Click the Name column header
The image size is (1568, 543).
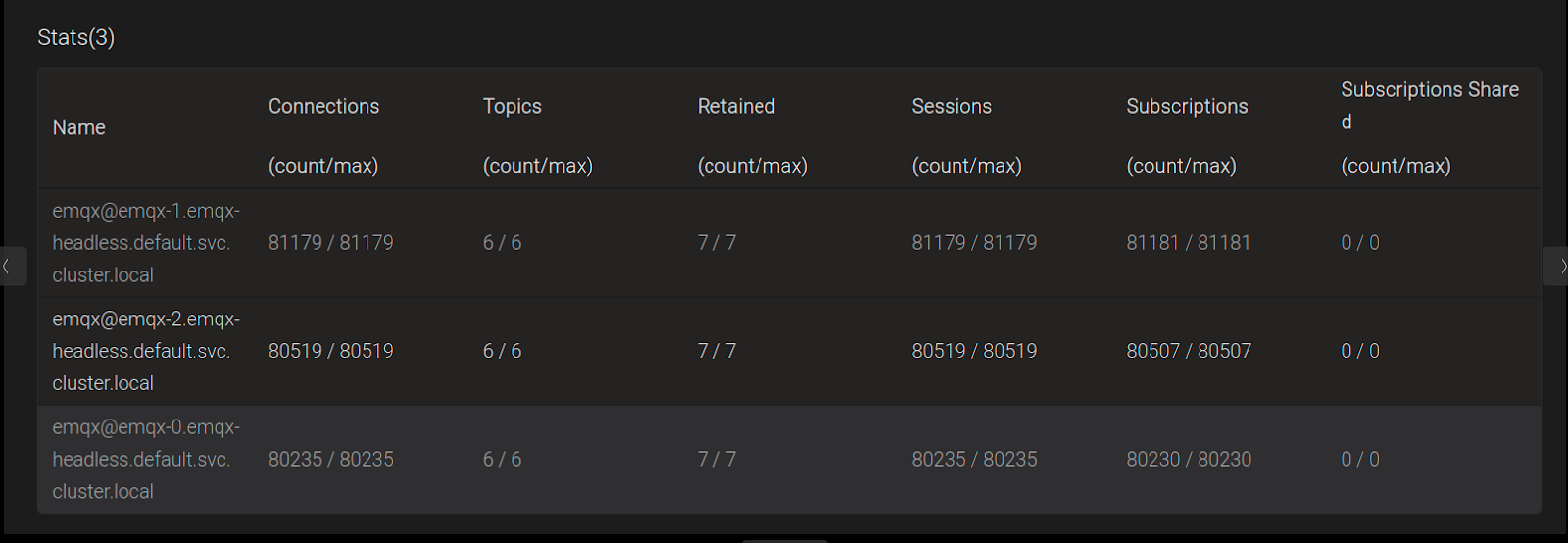click(78, 127)
